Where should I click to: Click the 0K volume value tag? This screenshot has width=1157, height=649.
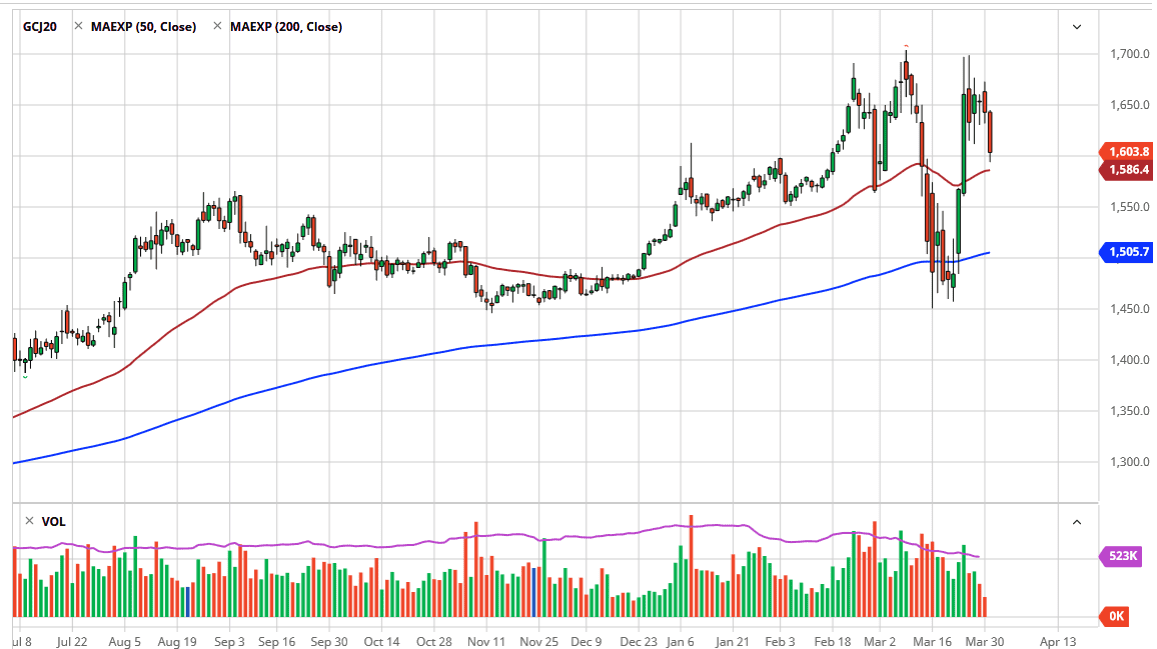1115,616
